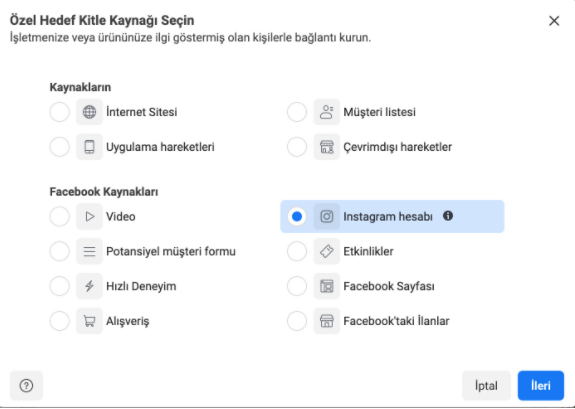
Task: Click the store icon for Çevrimdışı hareketler
Action: [327, 147]
